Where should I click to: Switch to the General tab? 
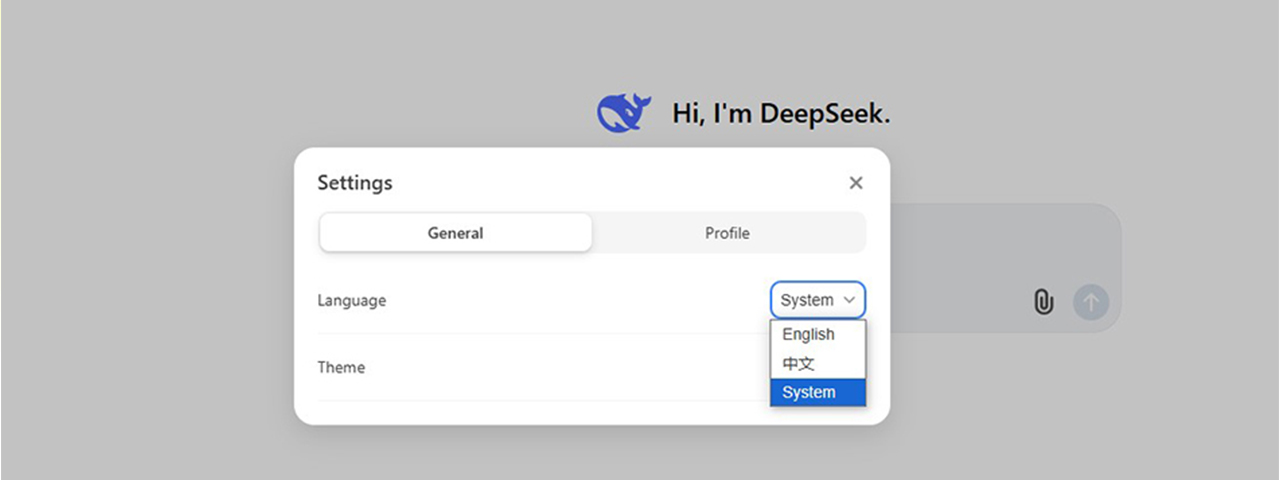pos(456,233)
